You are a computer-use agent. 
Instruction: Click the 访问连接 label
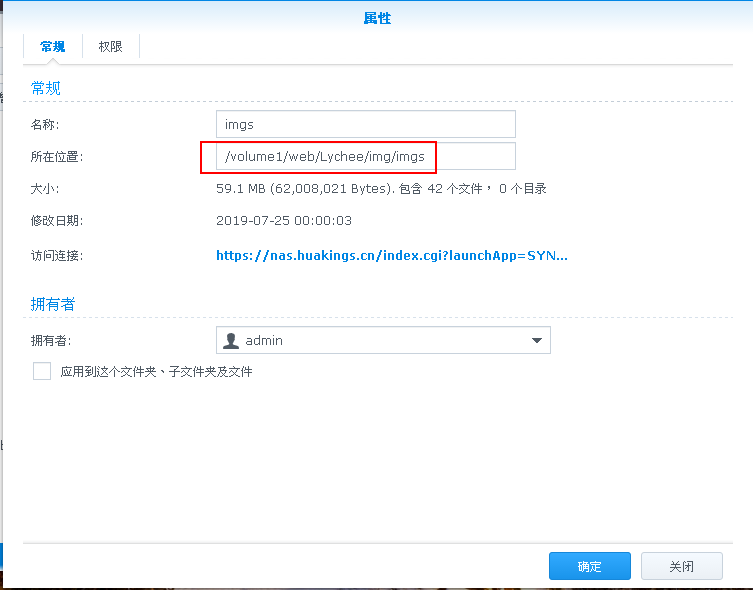pyautogui.click(x=57, y=255)
